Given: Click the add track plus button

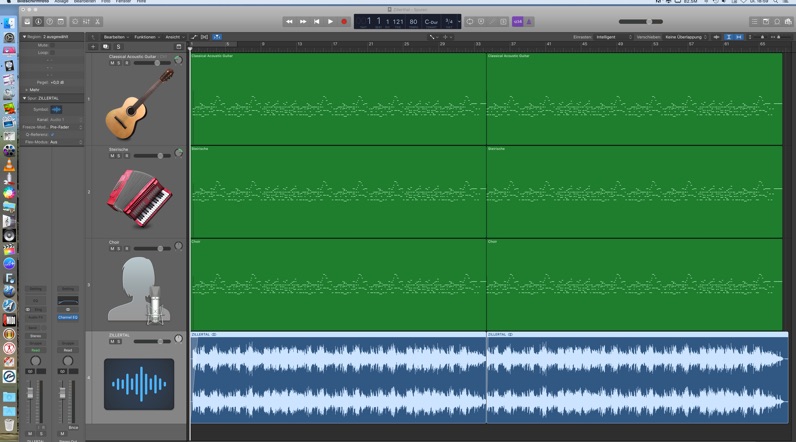Looking at the screenshot, I should (93, 47).
